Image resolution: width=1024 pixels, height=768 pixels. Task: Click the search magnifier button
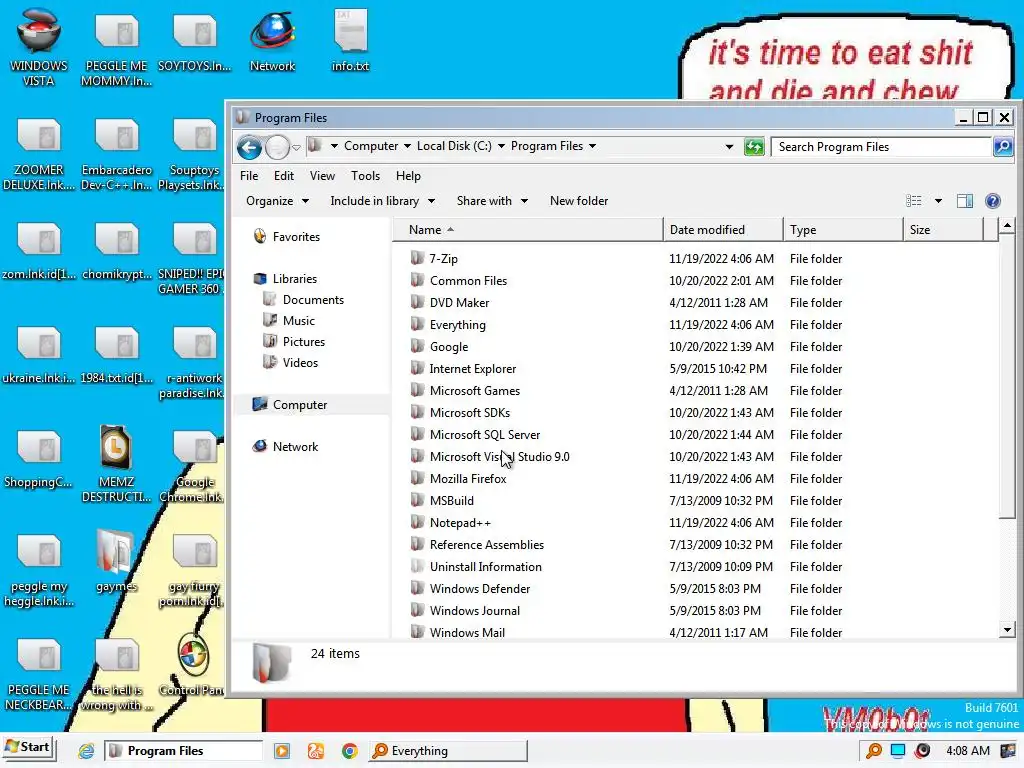[x=1003, y=146]
